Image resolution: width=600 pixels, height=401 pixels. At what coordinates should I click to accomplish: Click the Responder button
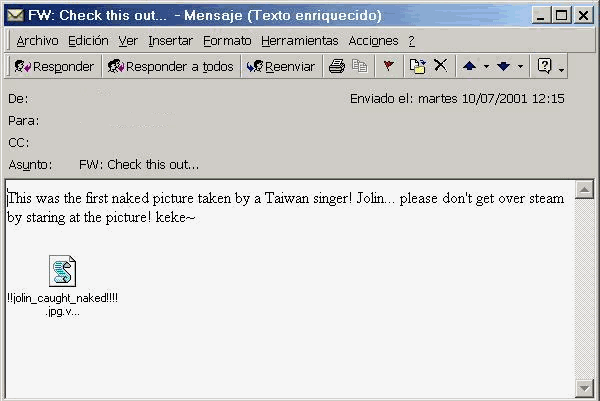(x=54, y=66)
